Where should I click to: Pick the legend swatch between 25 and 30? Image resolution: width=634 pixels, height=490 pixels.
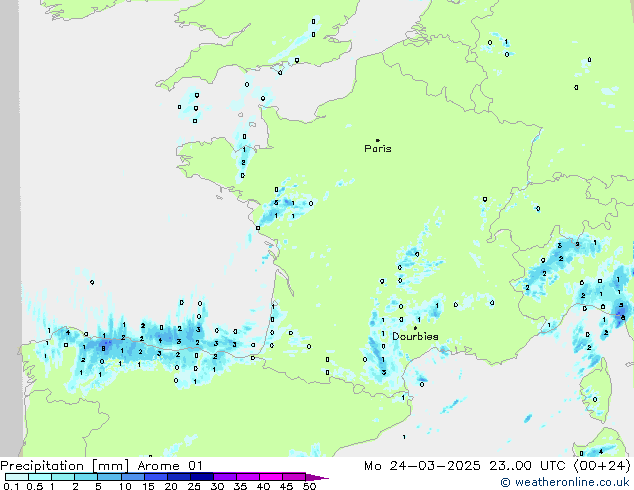[203, 477]
